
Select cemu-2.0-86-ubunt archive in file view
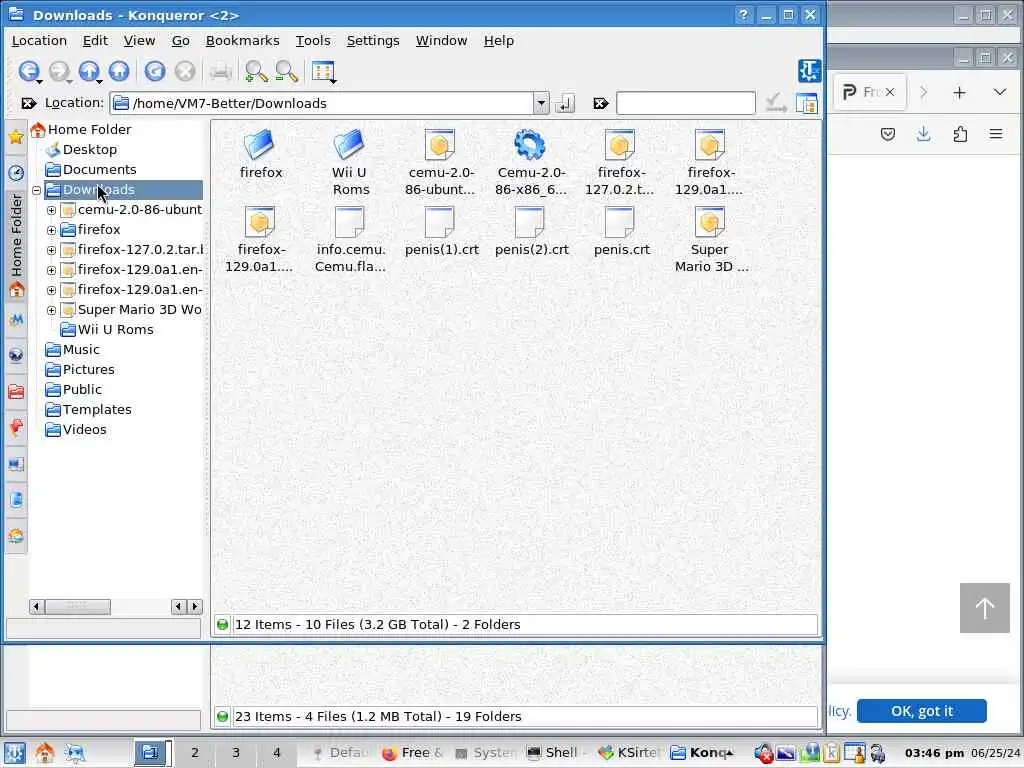pyautogui.click(x=440, y=145)
